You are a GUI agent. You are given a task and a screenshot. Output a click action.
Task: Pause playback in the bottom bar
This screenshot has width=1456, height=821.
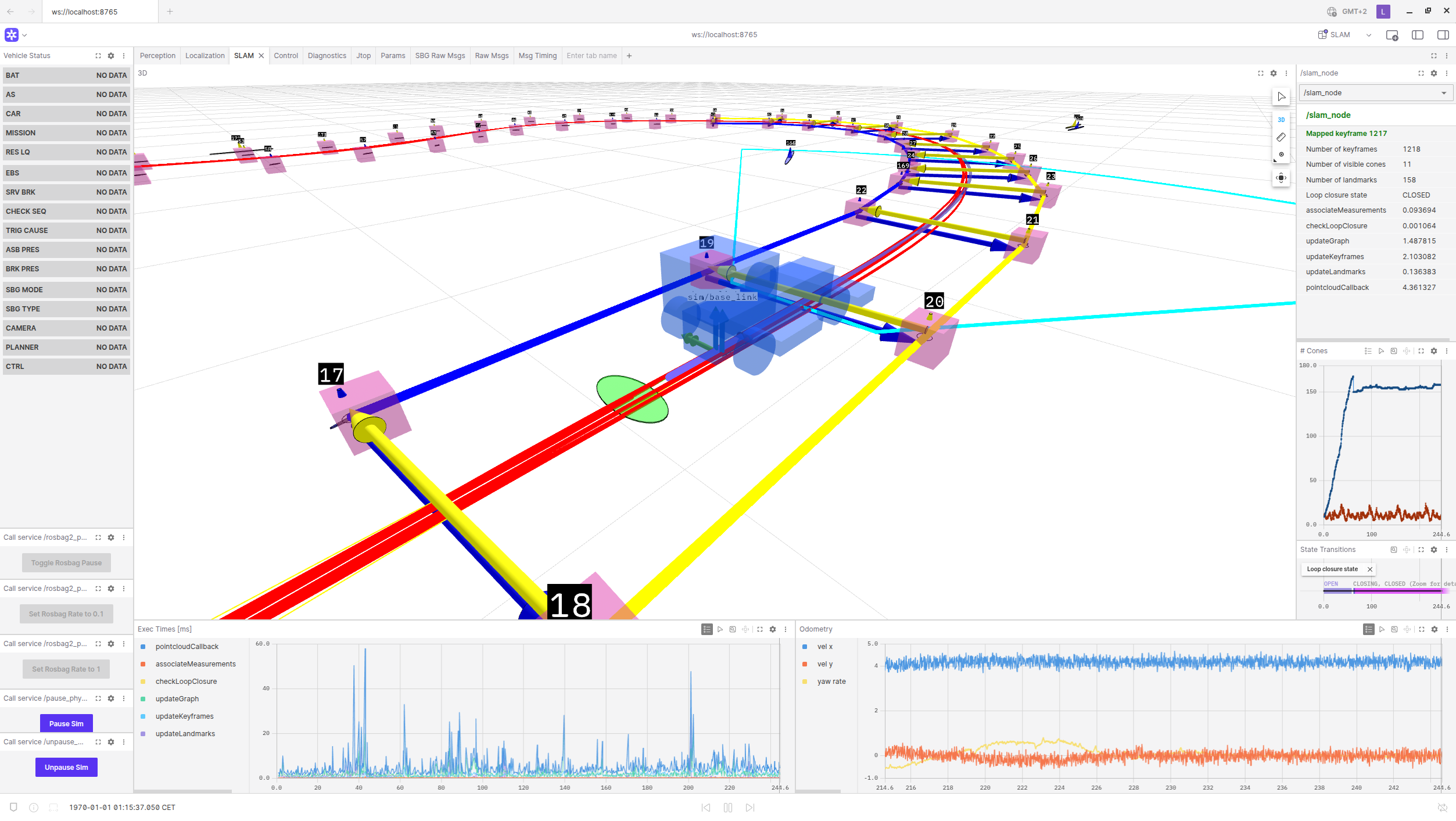tap(728, 808)
